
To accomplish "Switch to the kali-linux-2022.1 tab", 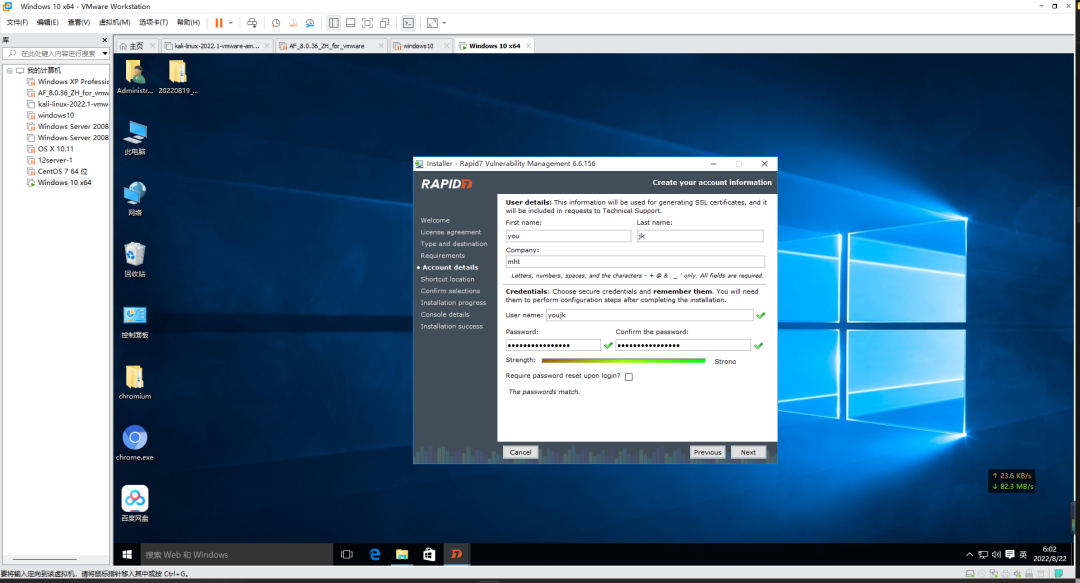I will (217, 46).
